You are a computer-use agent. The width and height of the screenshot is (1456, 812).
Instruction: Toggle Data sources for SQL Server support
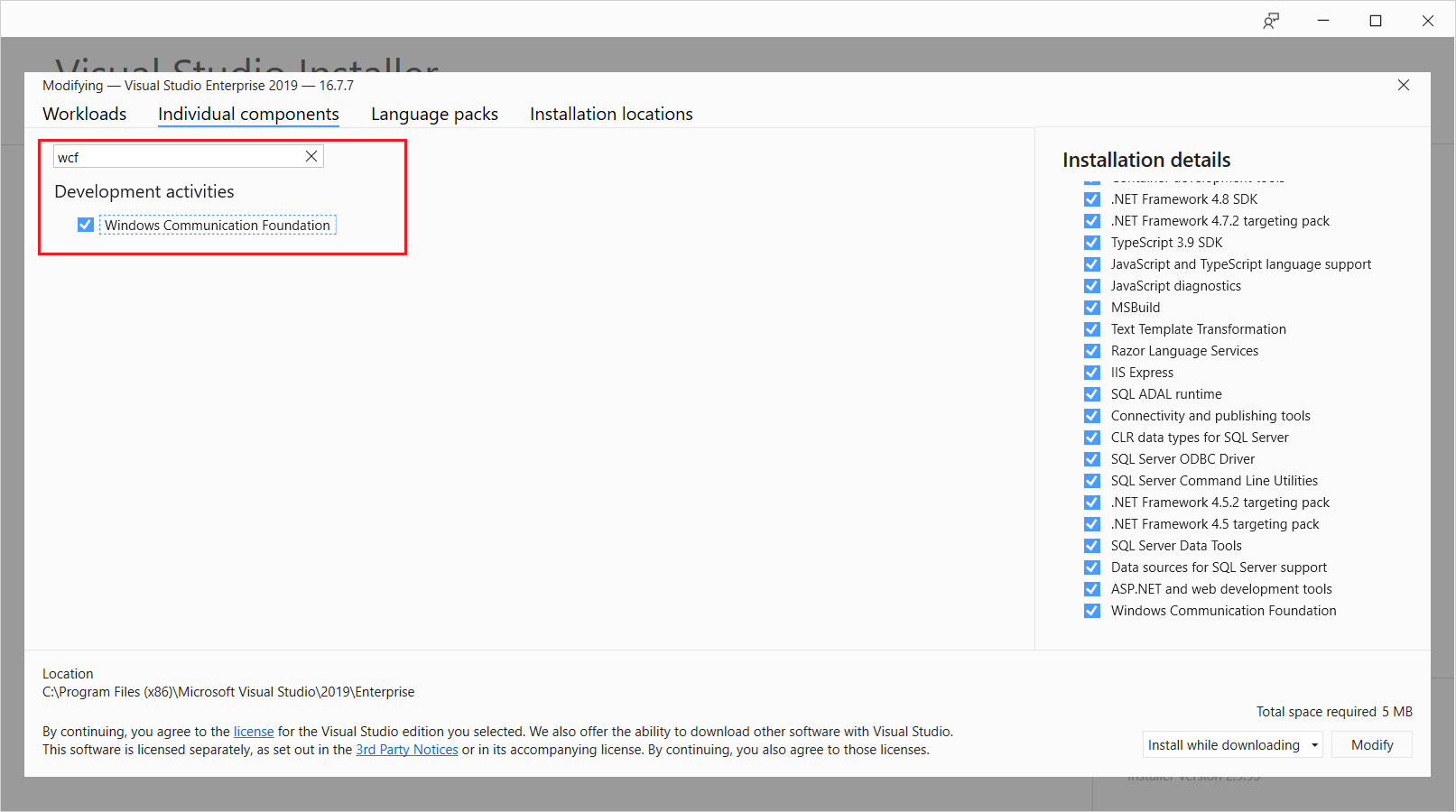click(x=1092, y=567)
